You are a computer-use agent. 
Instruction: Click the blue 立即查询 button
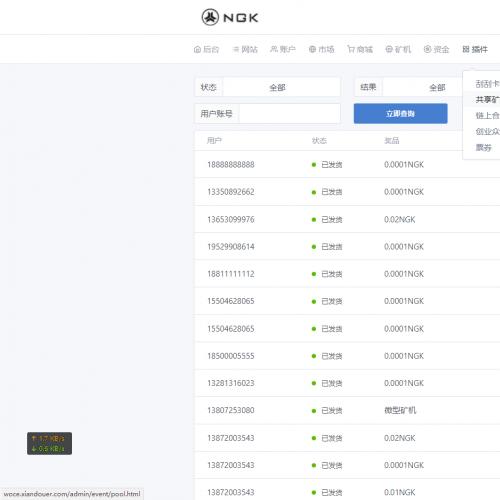pyautogui.click(x=401, y=114)
